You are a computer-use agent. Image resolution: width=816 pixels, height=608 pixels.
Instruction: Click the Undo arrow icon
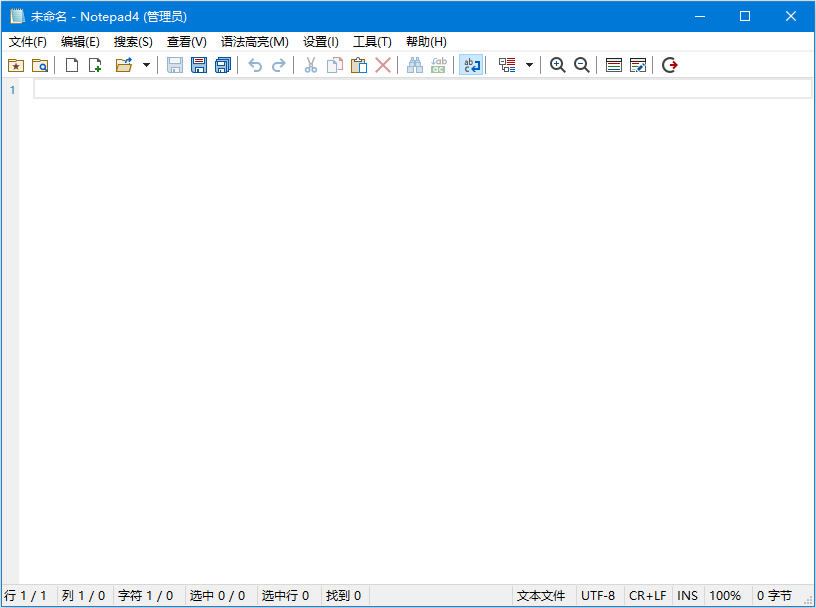(x=255, y=65)
